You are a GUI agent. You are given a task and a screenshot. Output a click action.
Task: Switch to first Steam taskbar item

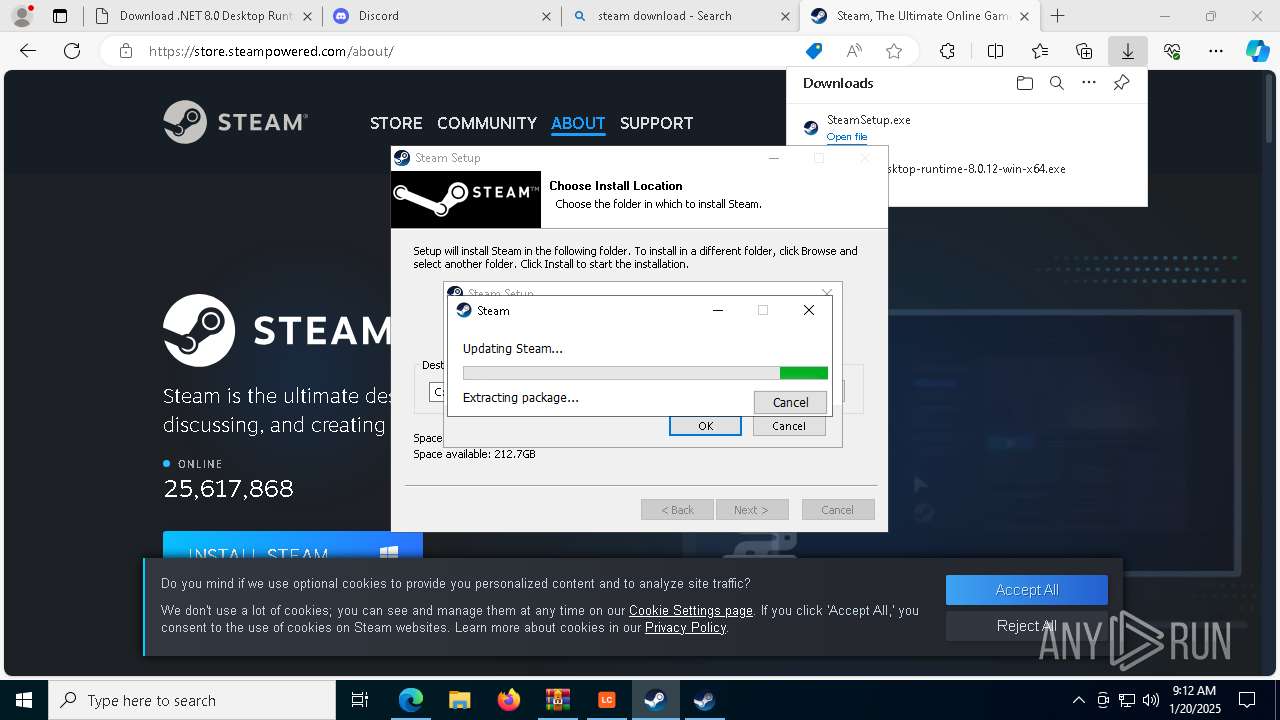pos(655,700)
